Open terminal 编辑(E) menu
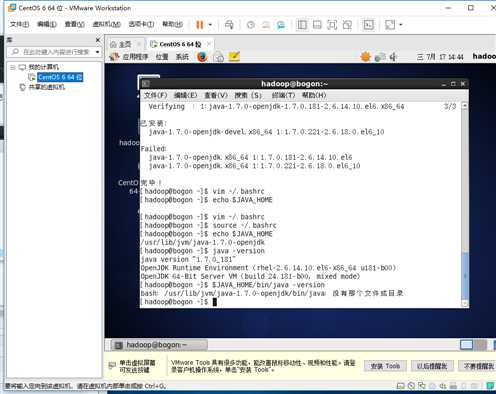Image resolution: width=496 pixels, height=394 pixels. tap(185, 95)
